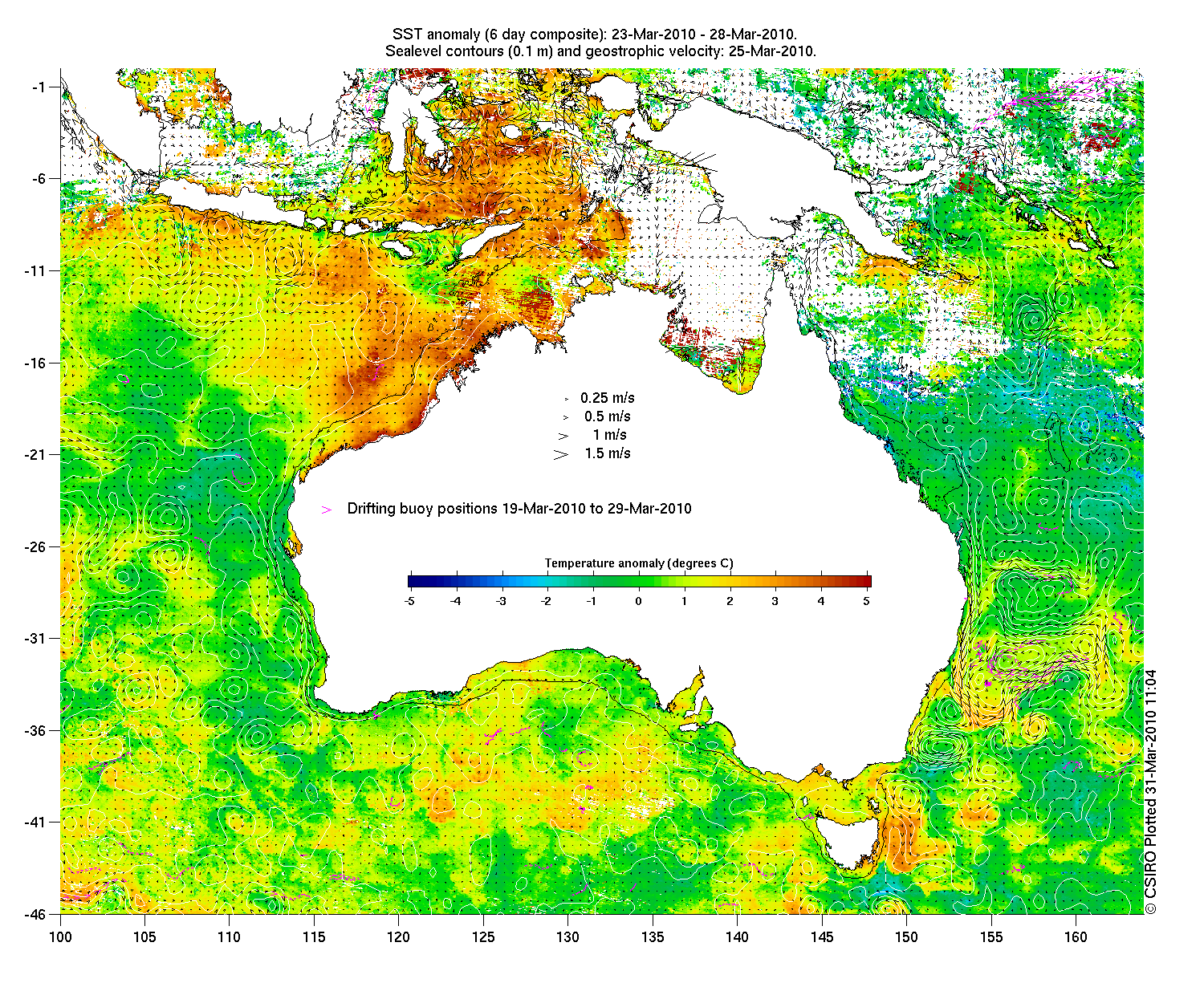Click the green zero-point of the colorbar

point(640,582)
